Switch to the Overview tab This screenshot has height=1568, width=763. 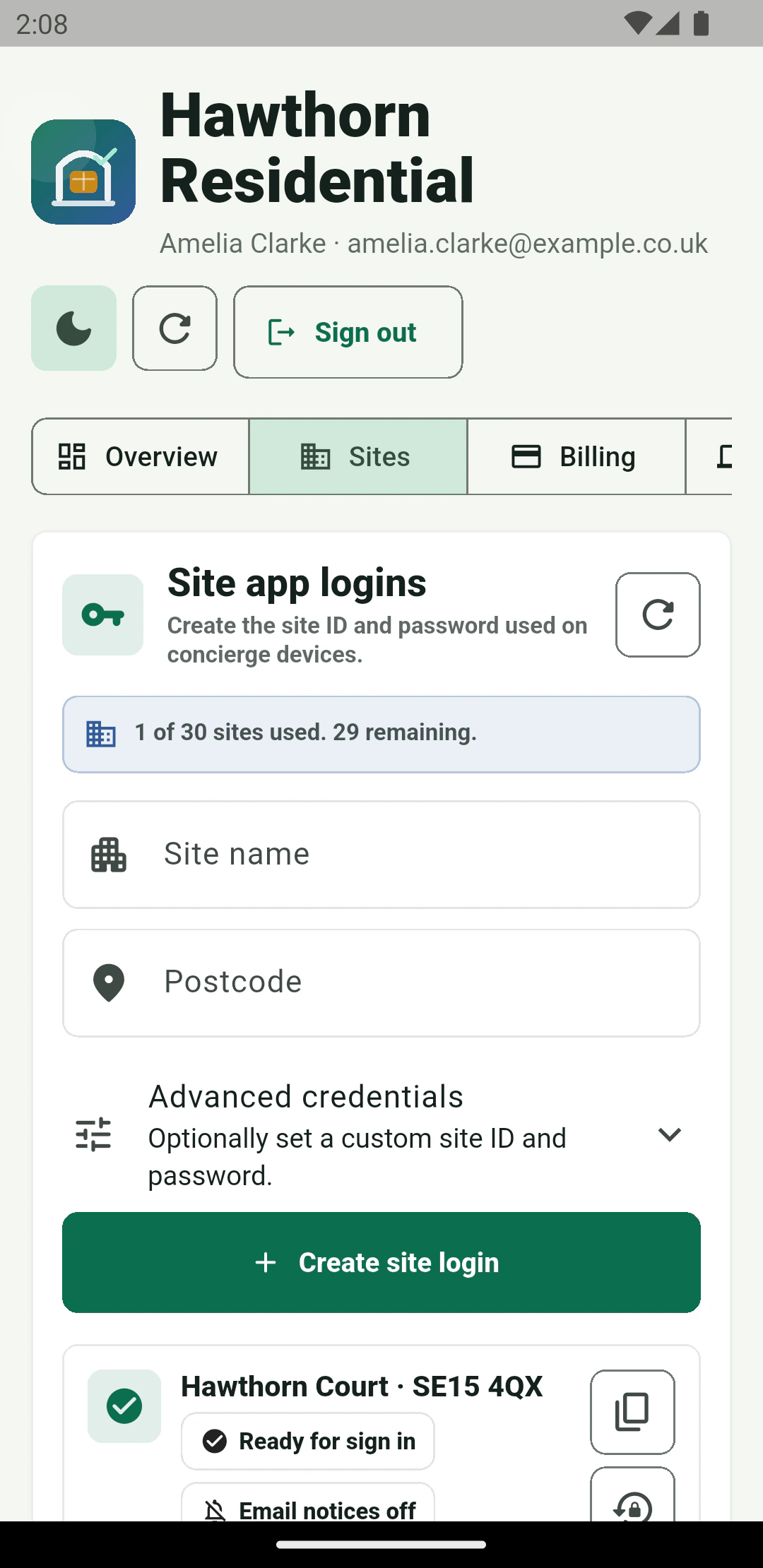tap(141, 456)
